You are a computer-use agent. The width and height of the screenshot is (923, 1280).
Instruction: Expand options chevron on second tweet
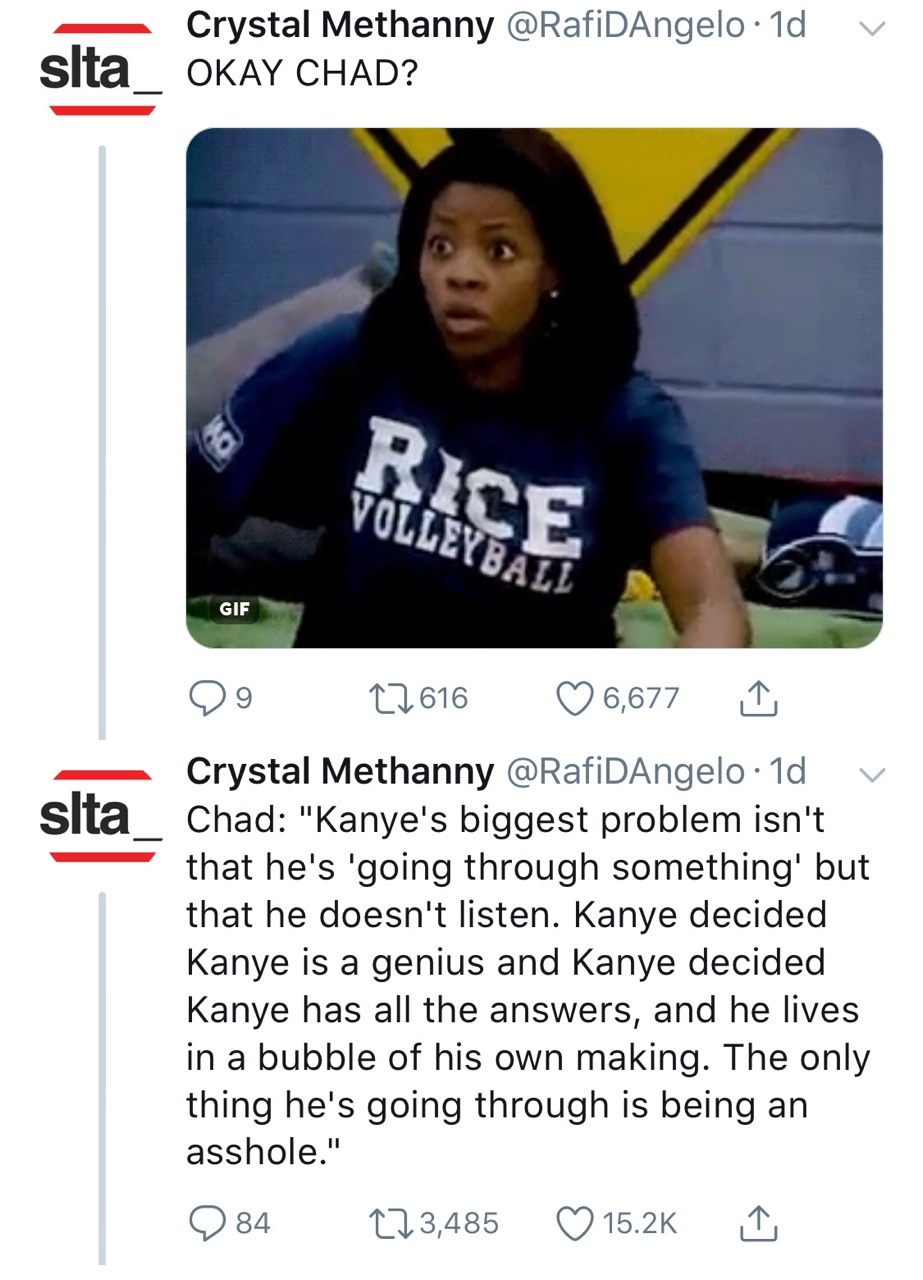872,774
